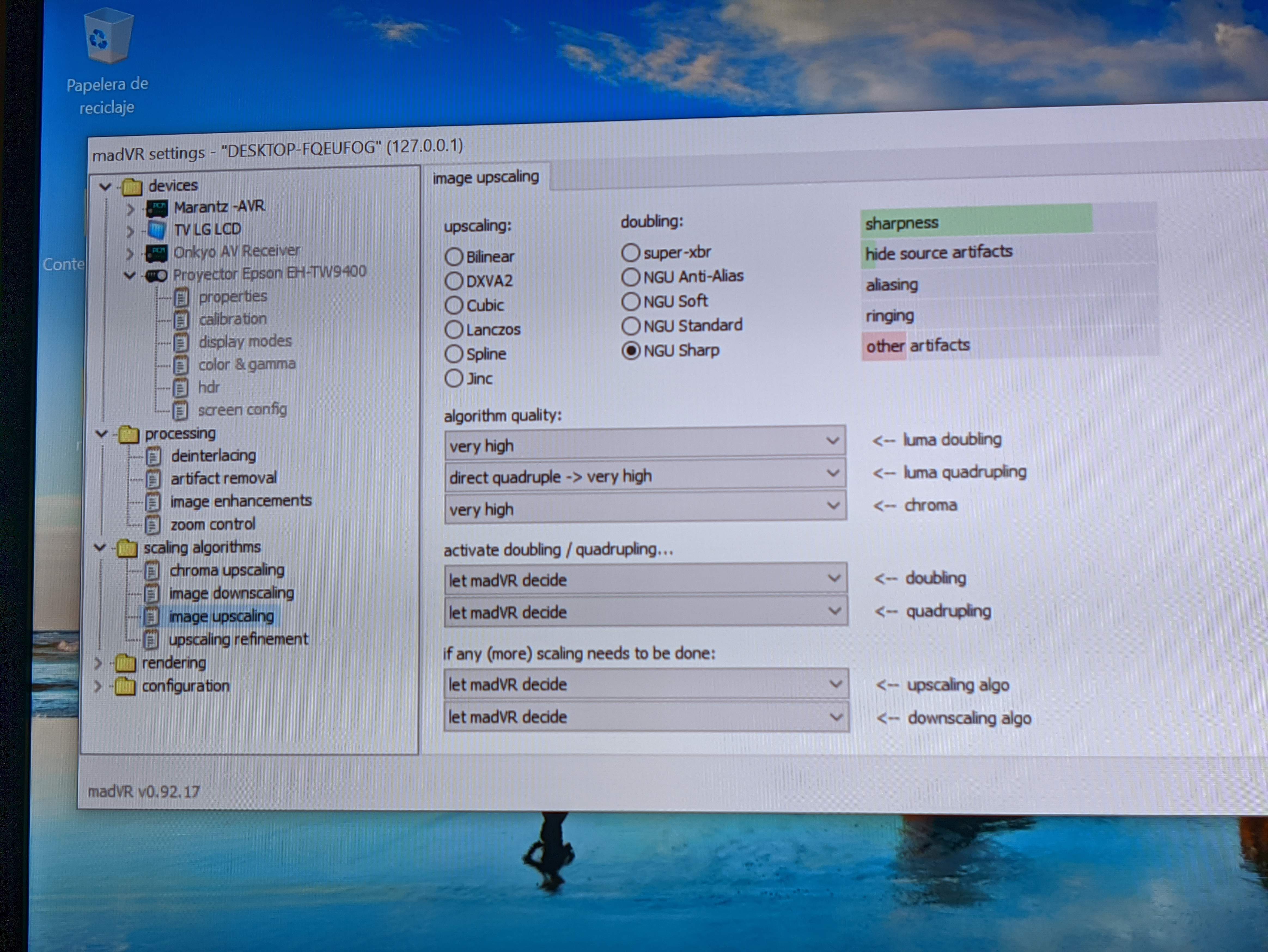Click the Marantz -AVR device icon

157,208
